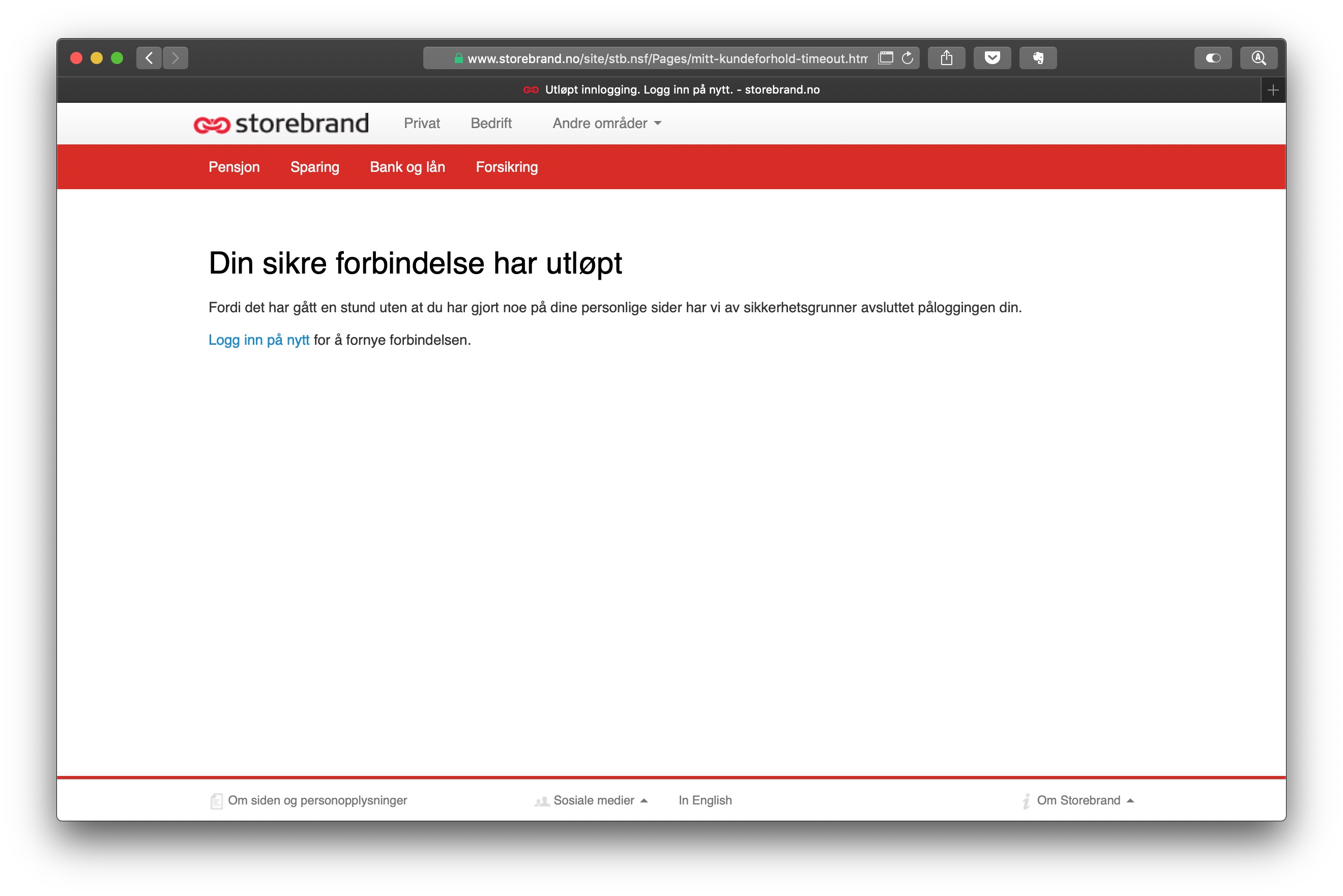Open the Share toolbar button
The width and height of the screenshot is (1343, 896).
[946, 57]
